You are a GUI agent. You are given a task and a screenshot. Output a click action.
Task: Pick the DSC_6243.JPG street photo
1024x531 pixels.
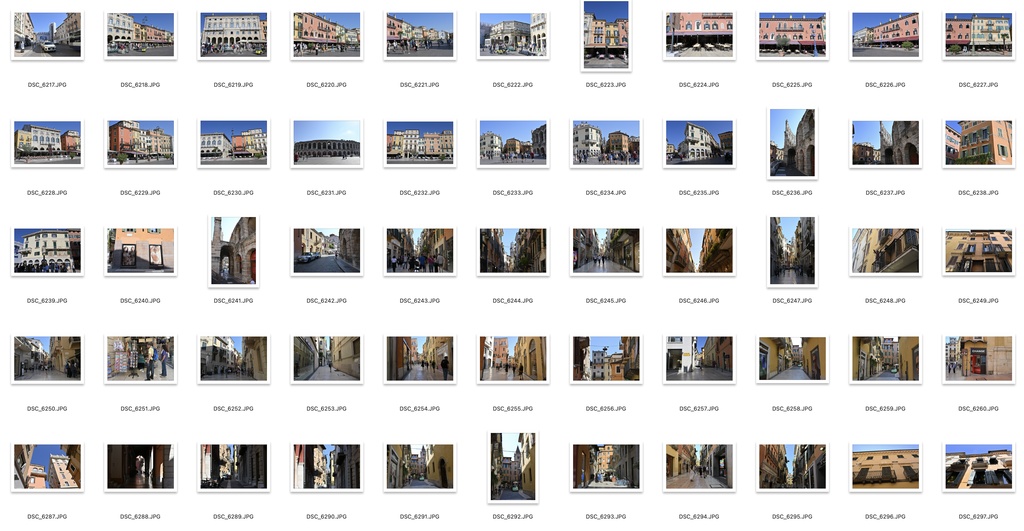click(420, 251)
